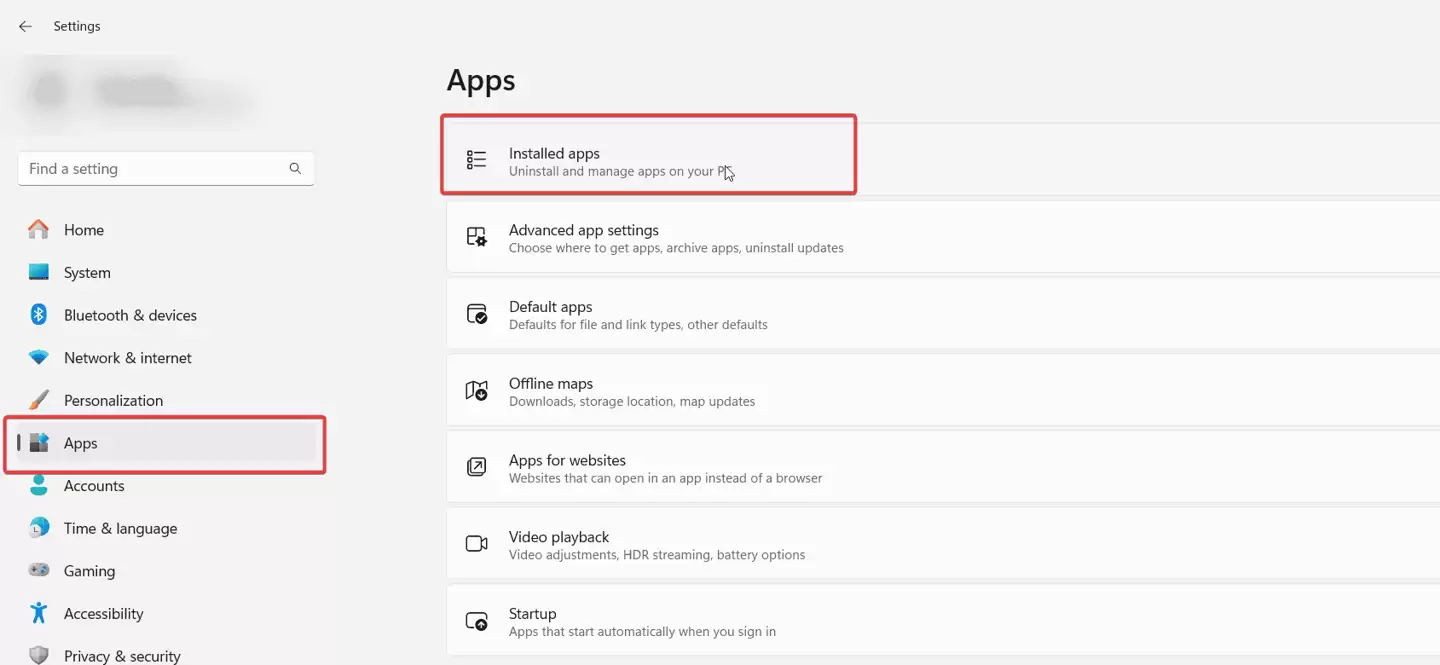Open Time & language settings
This screenshot has height=665, width=1440.
click(120, 528)
